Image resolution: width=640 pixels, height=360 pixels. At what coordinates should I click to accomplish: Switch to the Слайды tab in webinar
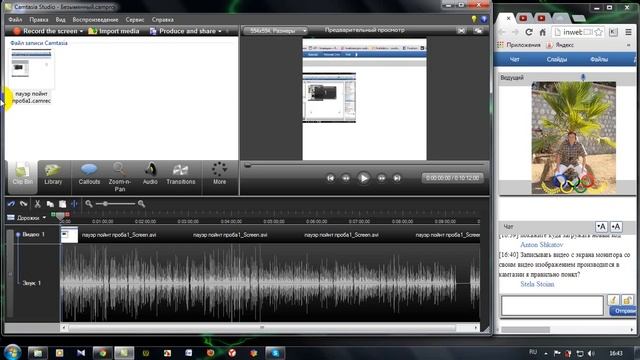pos(557,59)
